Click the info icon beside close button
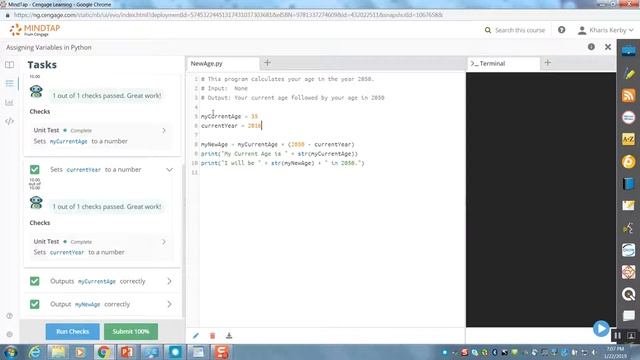This screenshot has height=360, width=640. pyautogui.click(x=591, y=47)
